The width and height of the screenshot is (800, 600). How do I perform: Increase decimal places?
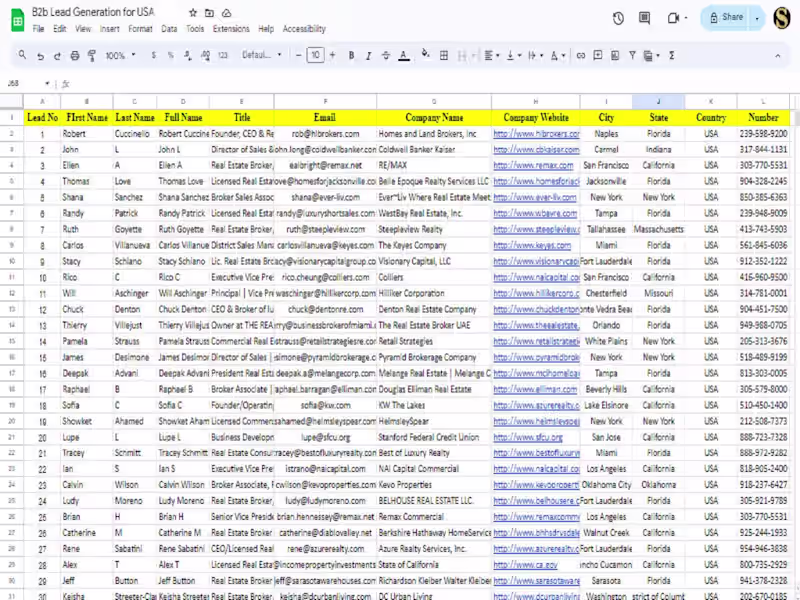[205, 55]
